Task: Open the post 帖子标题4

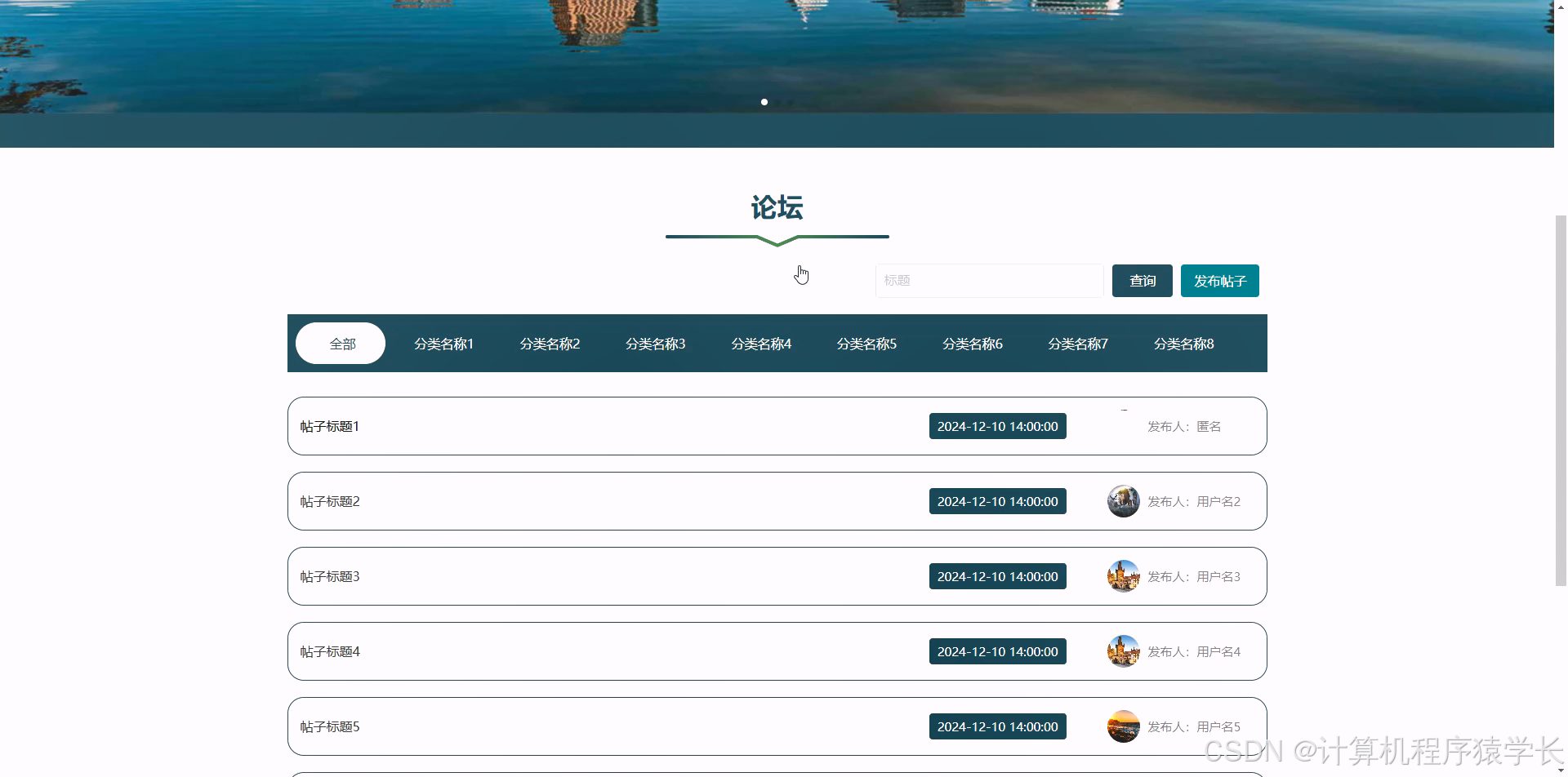Action: coord(330,650)
